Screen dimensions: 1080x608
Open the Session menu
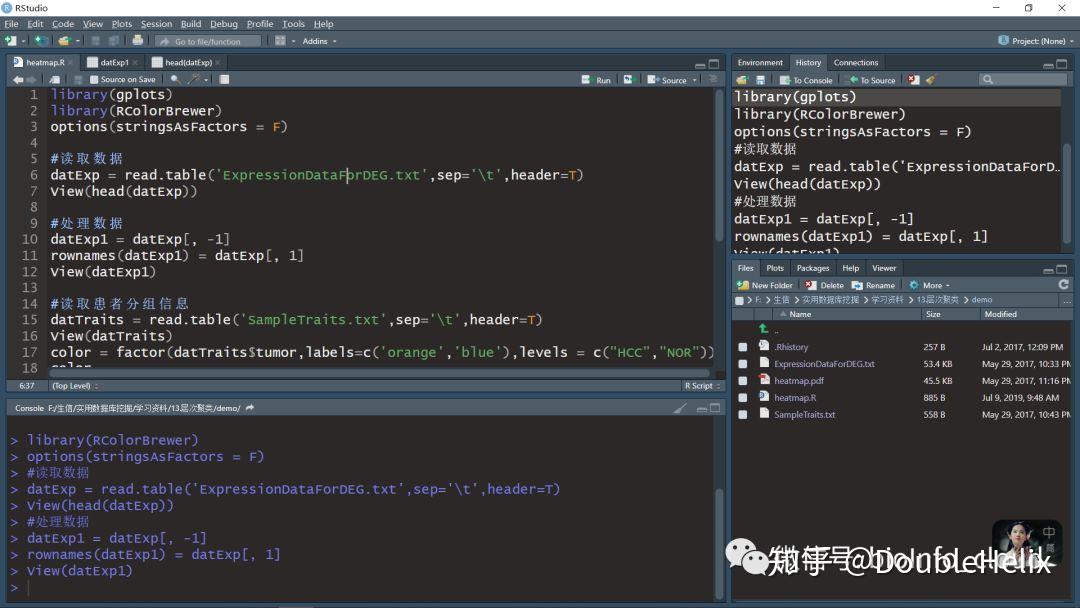pyautogui.click(x=157, y=23)
